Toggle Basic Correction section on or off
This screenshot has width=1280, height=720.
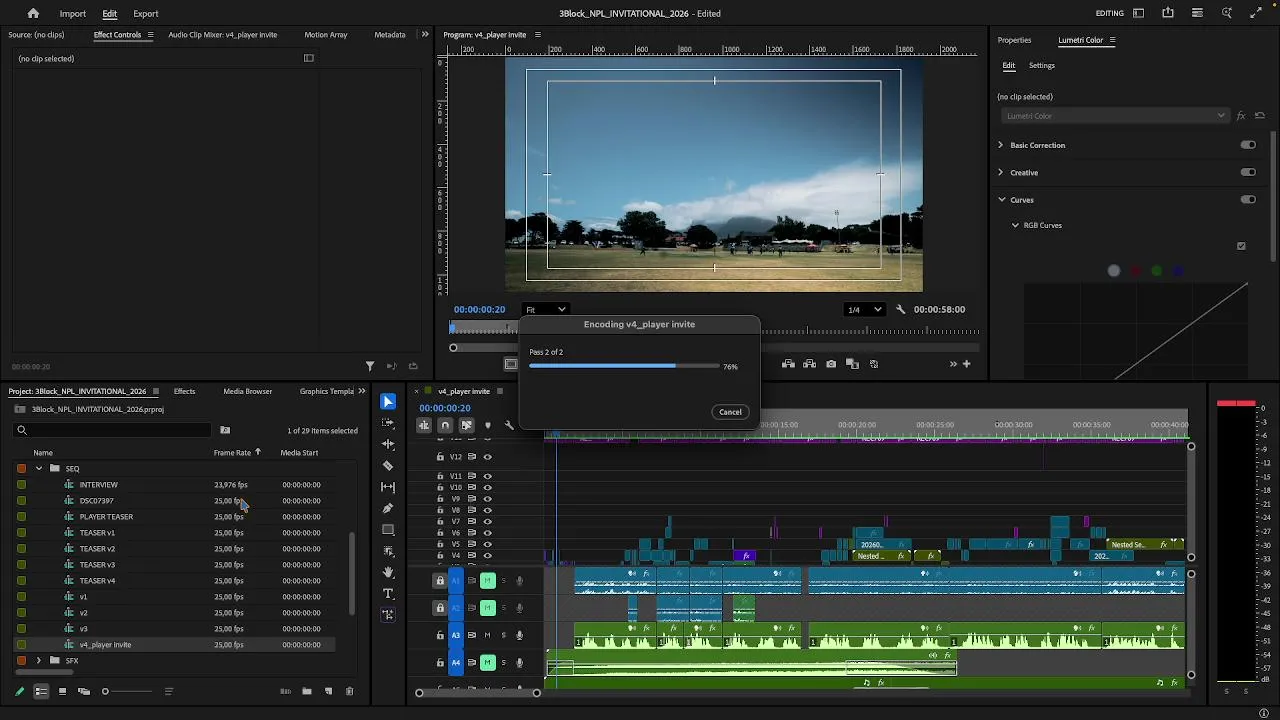[1248, 145]
